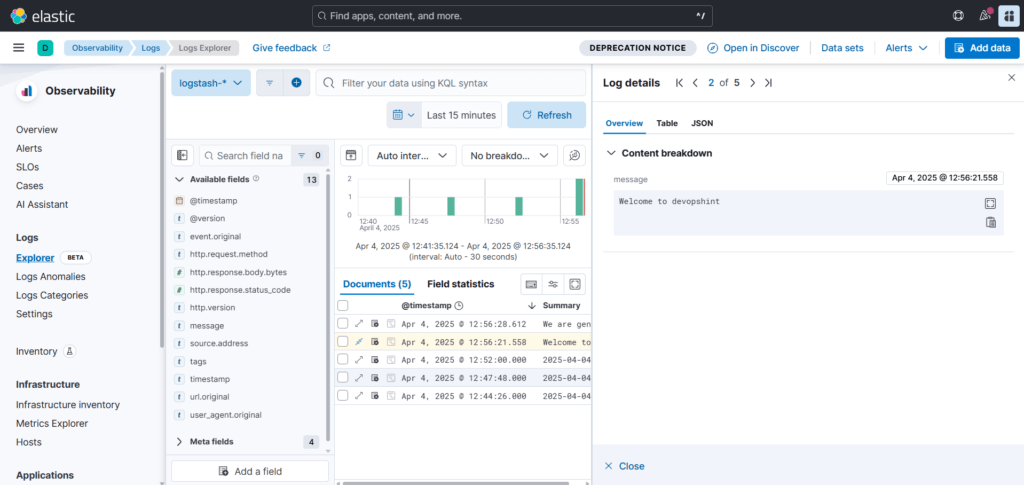Expand message content to fullscreen

click(990, 204)
